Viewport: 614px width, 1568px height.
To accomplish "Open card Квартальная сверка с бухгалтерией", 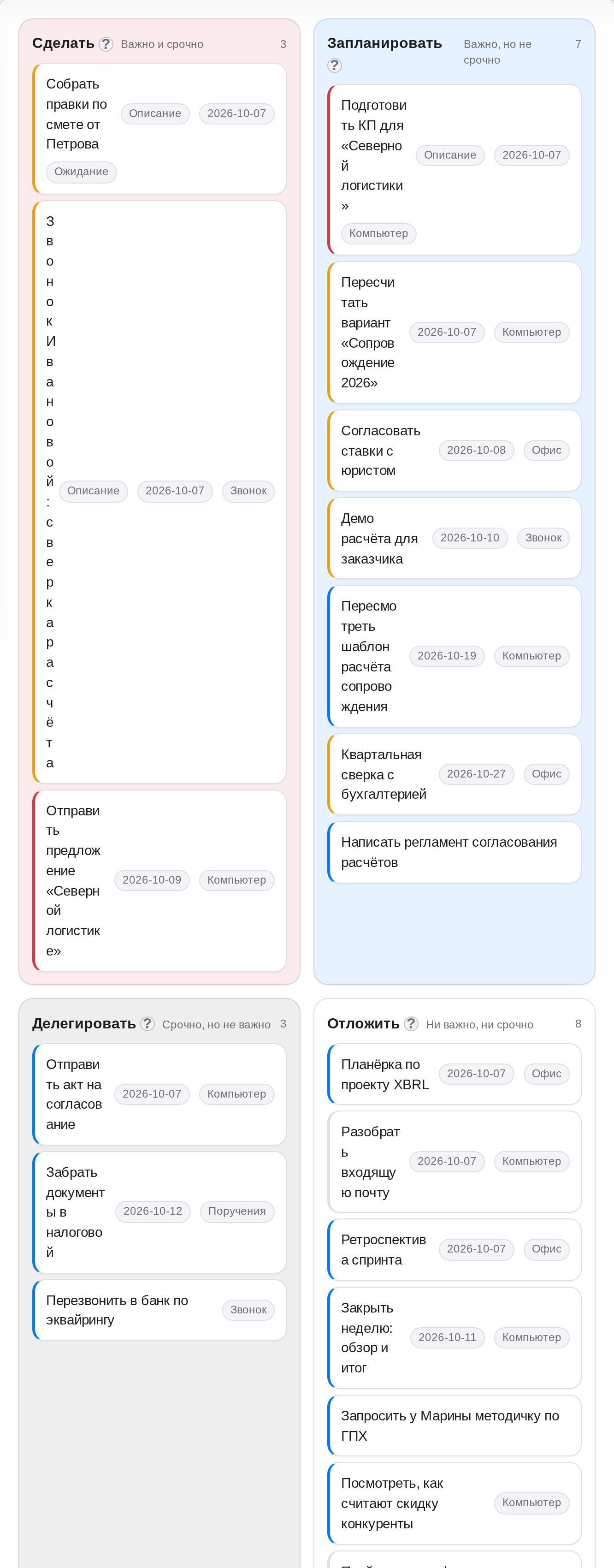I will coord(454,774).
